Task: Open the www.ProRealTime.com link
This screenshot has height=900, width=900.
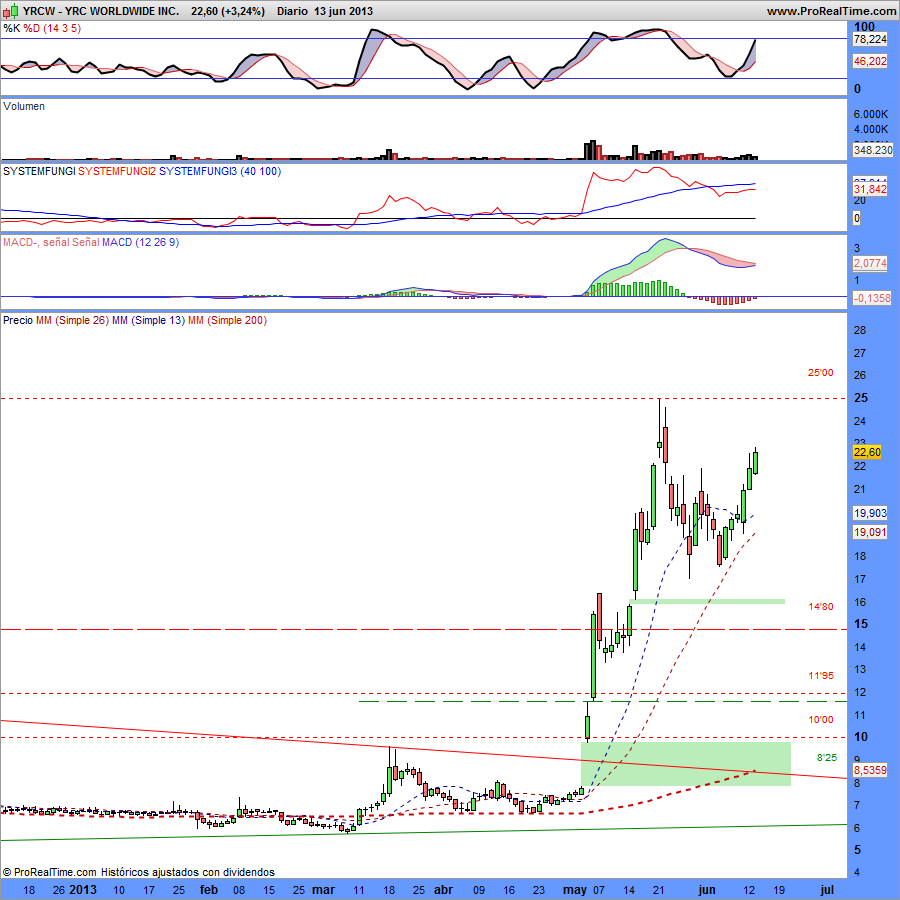Action: point(832,11)
